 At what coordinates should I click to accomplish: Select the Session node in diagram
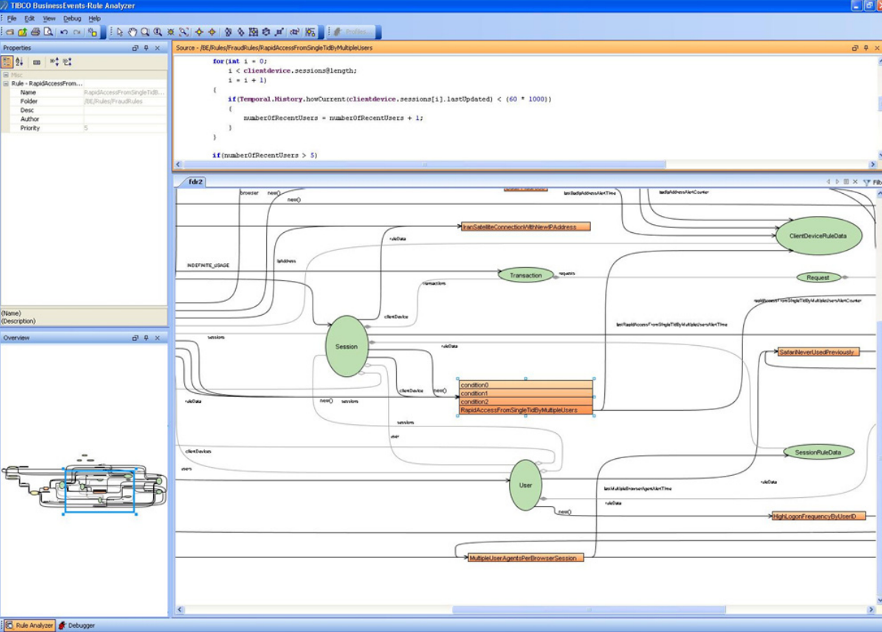click(346, 346)
